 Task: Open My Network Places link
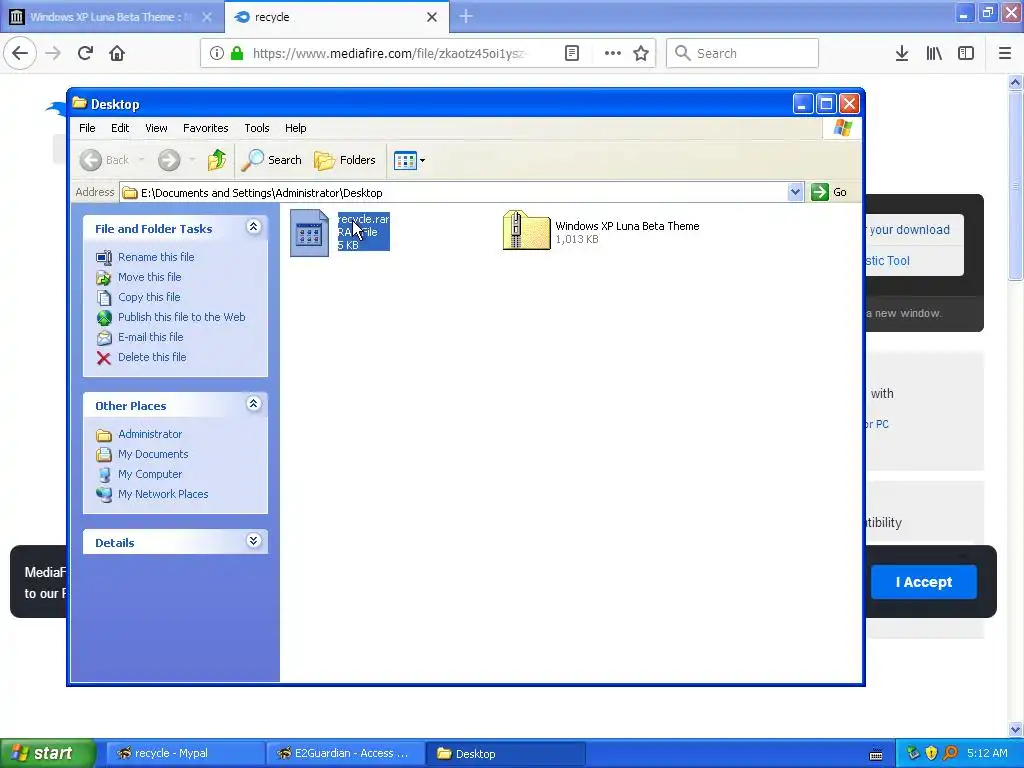(163, 494)
